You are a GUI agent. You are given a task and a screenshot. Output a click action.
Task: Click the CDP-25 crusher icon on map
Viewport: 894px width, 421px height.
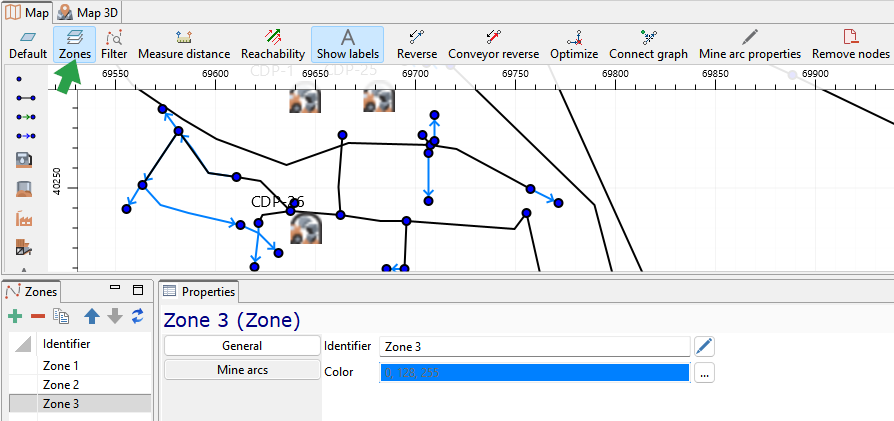379,98
